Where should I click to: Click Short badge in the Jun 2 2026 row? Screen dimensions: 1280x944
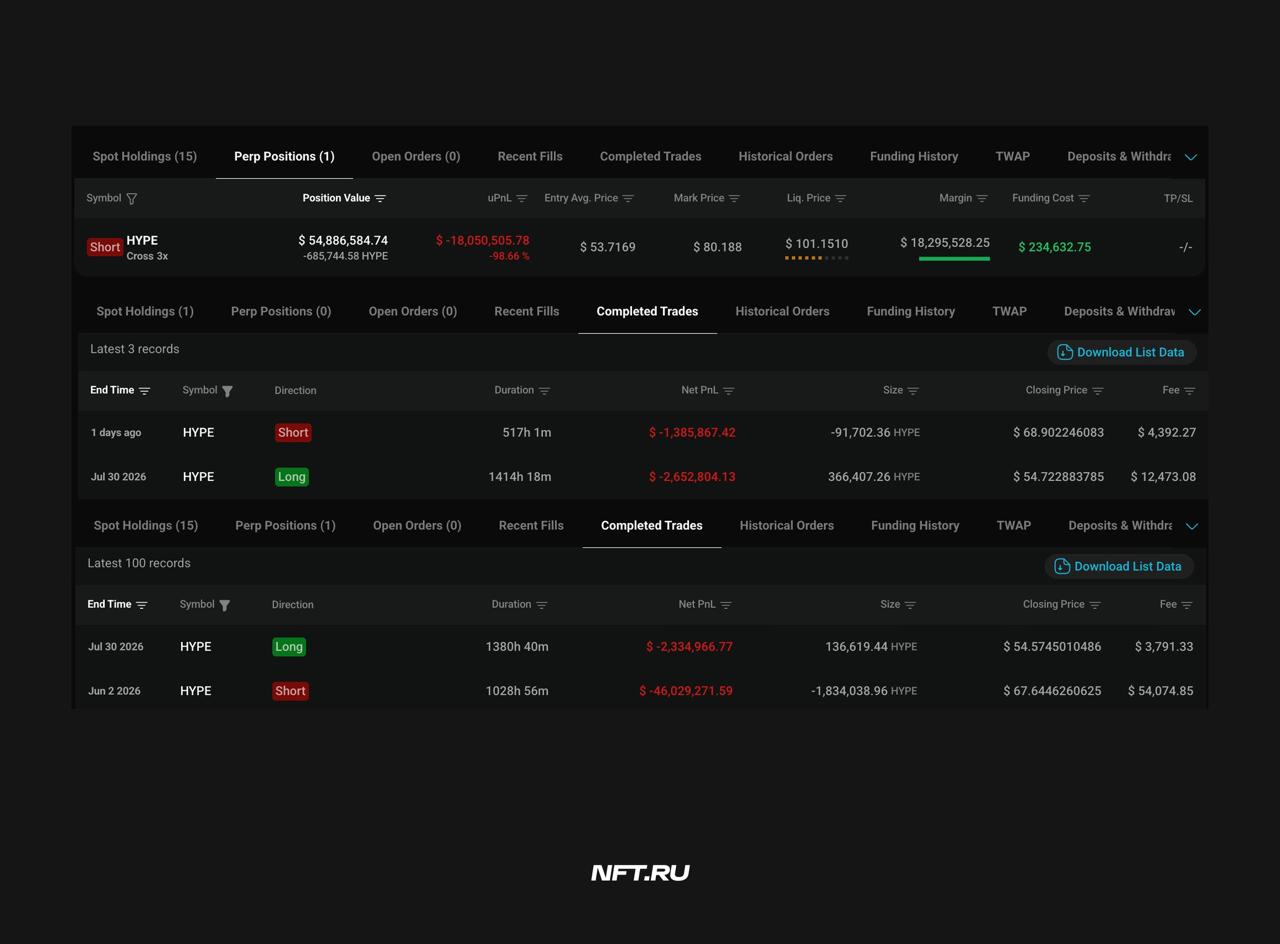290,691
